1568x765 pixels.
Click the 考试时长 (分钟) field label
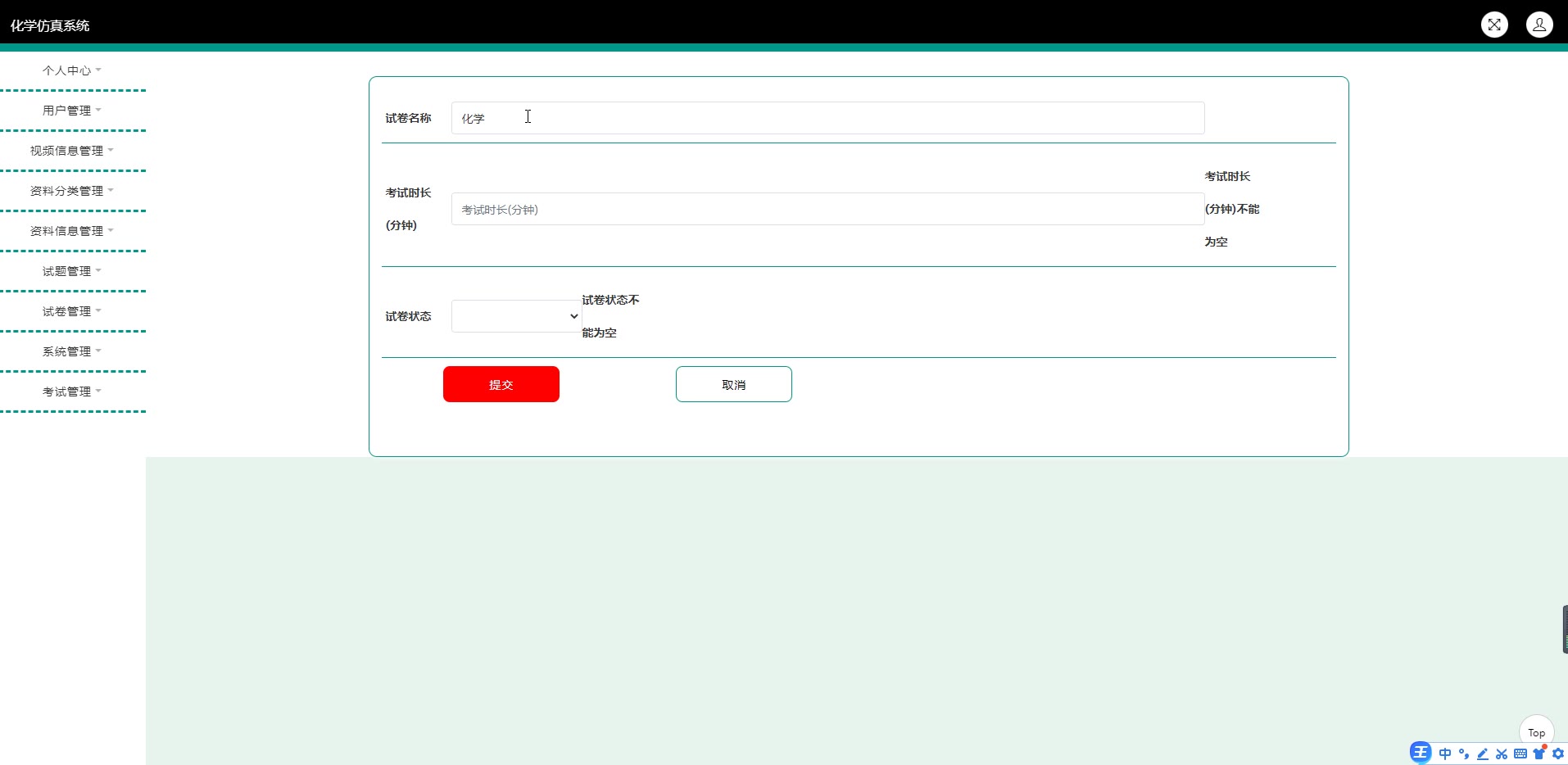click(408, 209)
